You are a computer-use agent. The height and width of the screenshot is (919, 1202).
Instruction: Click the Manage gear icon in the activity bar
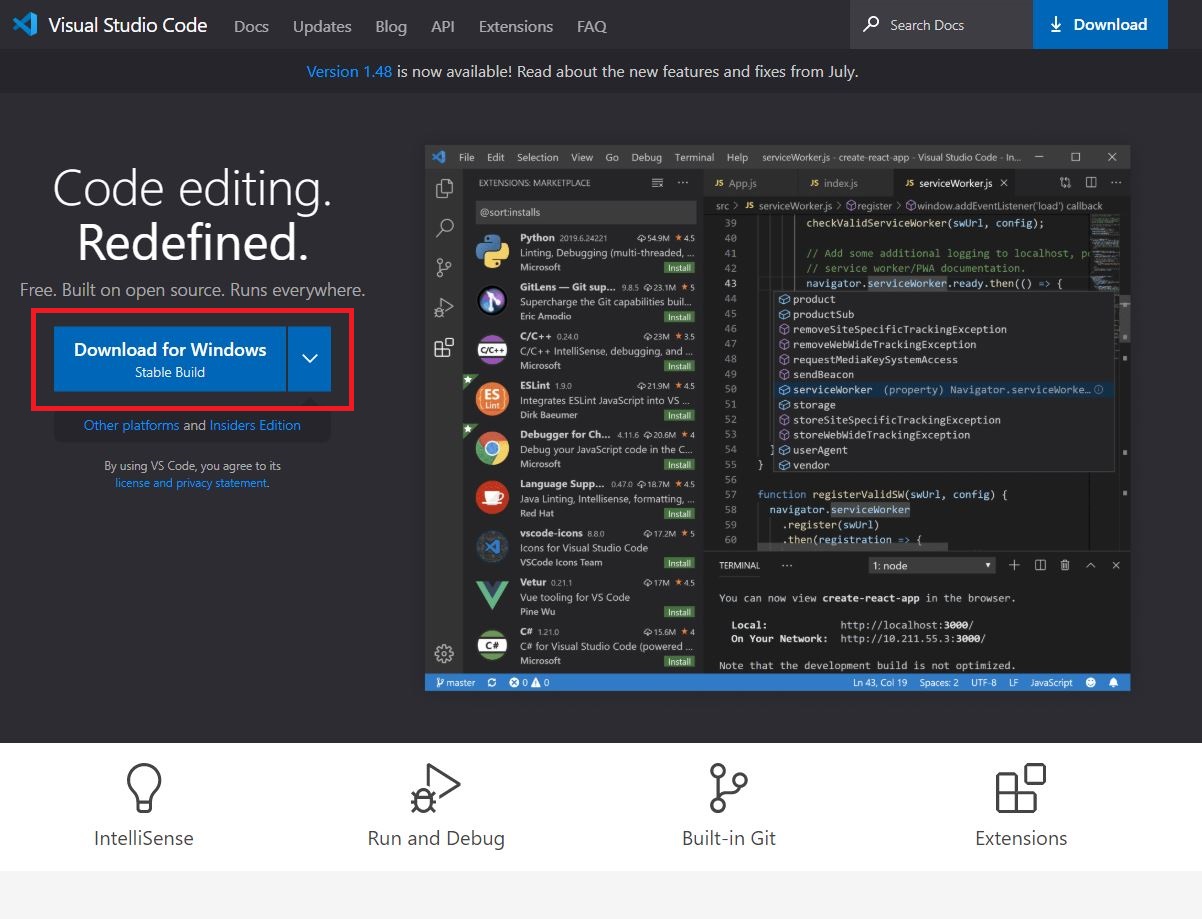click(x=444, y=654)
